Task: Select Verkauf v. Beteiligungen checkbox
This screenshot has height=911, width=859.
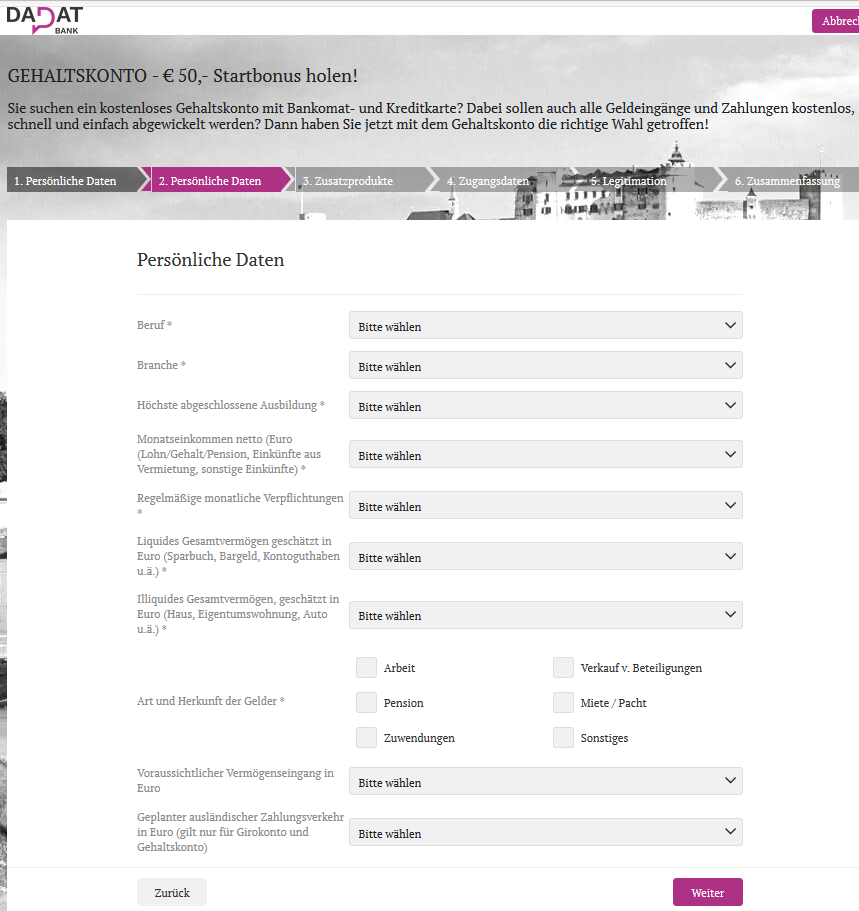Action: 563,667
